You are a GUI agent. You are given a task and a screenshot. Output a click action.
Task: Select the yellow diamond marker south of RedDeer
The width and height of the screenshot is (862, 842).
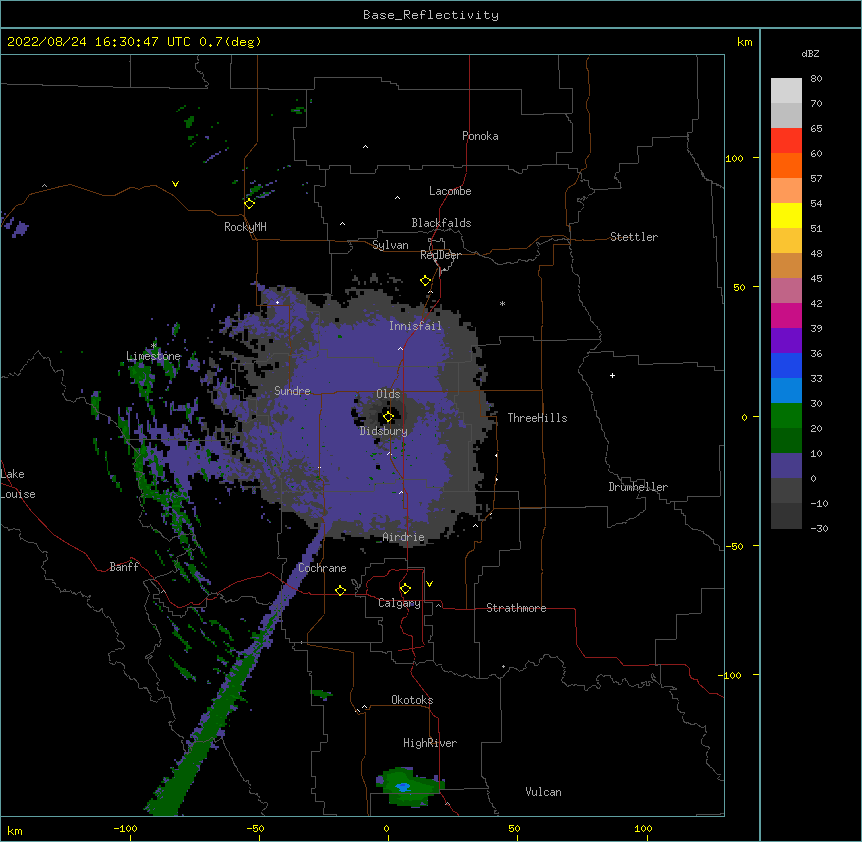425,281
